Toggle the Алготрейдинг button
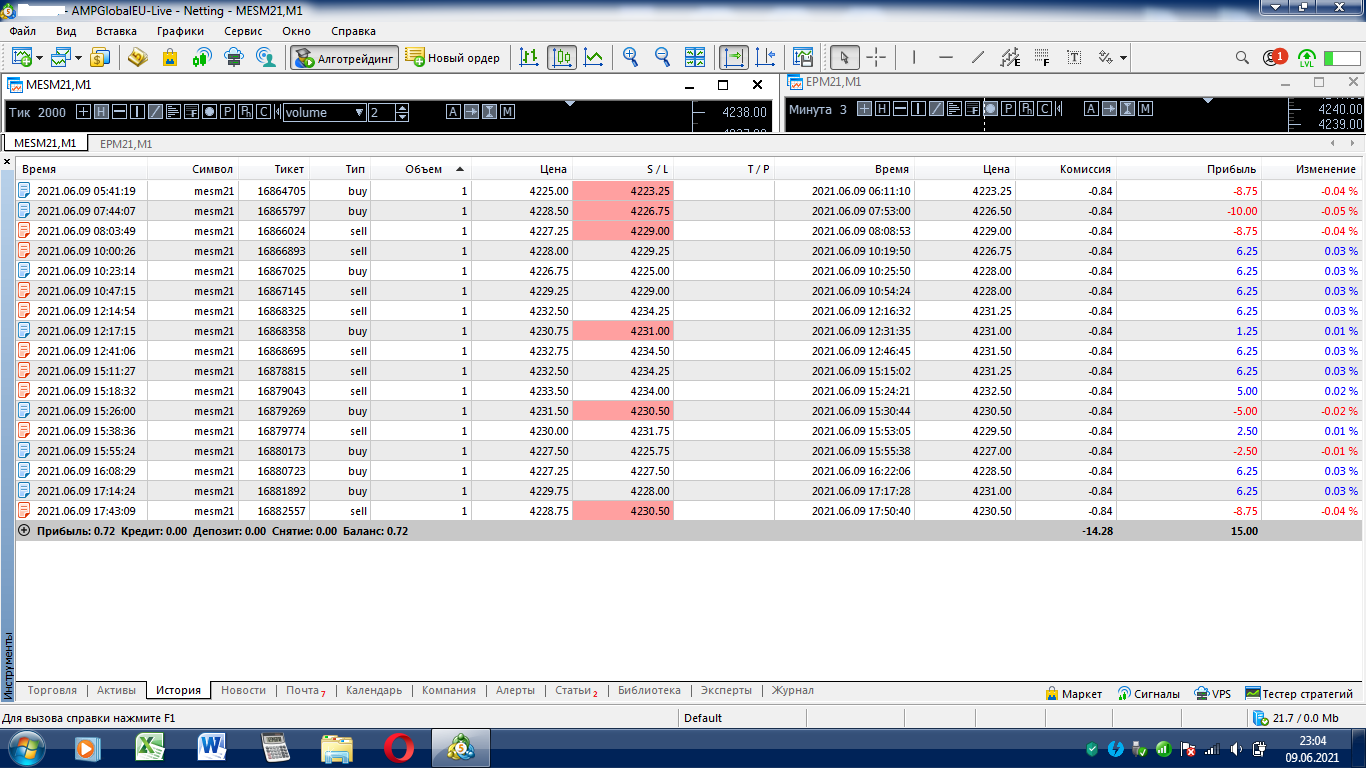1366x768 pixels. (345, 57)
